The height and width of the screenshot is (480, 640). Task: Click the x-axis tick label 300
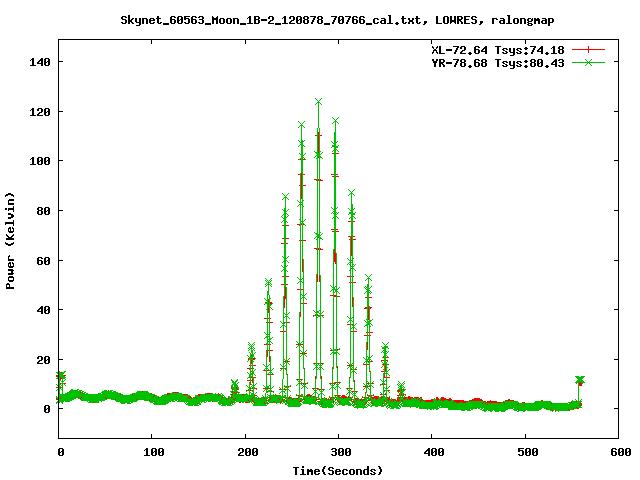(341, 452)
